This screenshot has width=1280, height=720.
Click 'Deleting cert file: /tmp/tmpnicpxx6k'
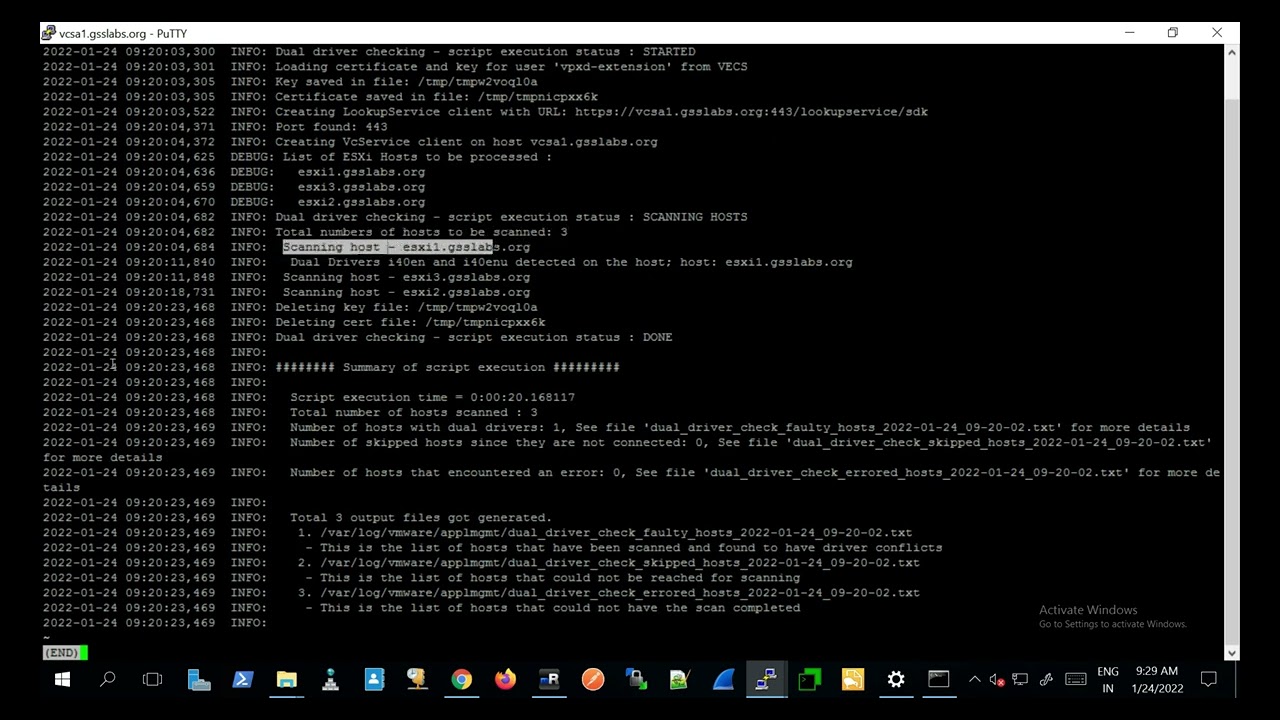(410, 322)
